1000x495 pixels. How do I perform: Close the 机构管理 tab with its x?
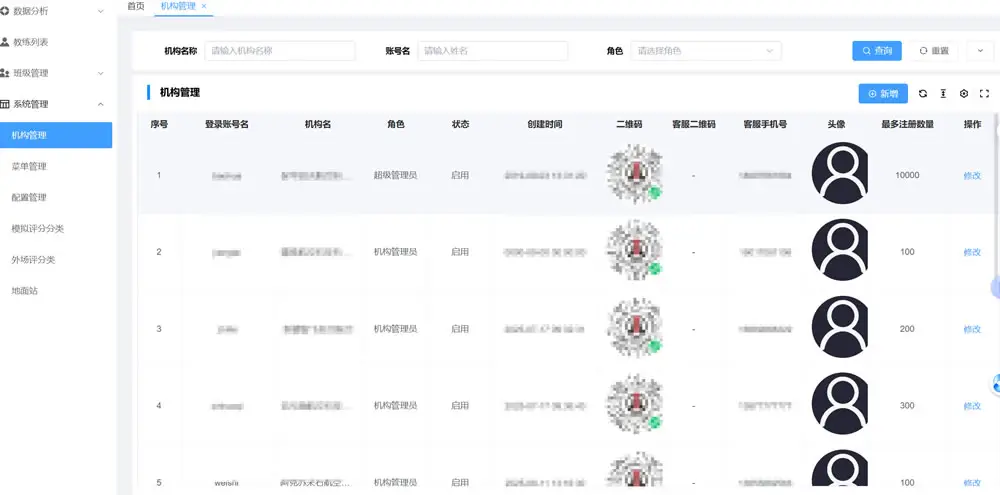click(x=203, y=6)
